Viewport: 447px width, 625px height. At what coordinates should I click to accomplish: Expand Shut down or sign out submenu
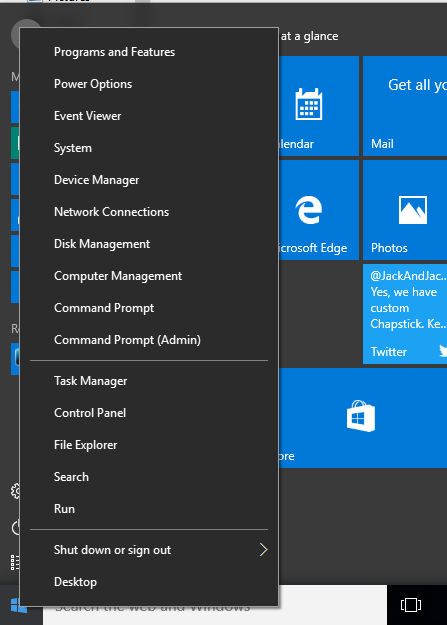coord(149,550)
